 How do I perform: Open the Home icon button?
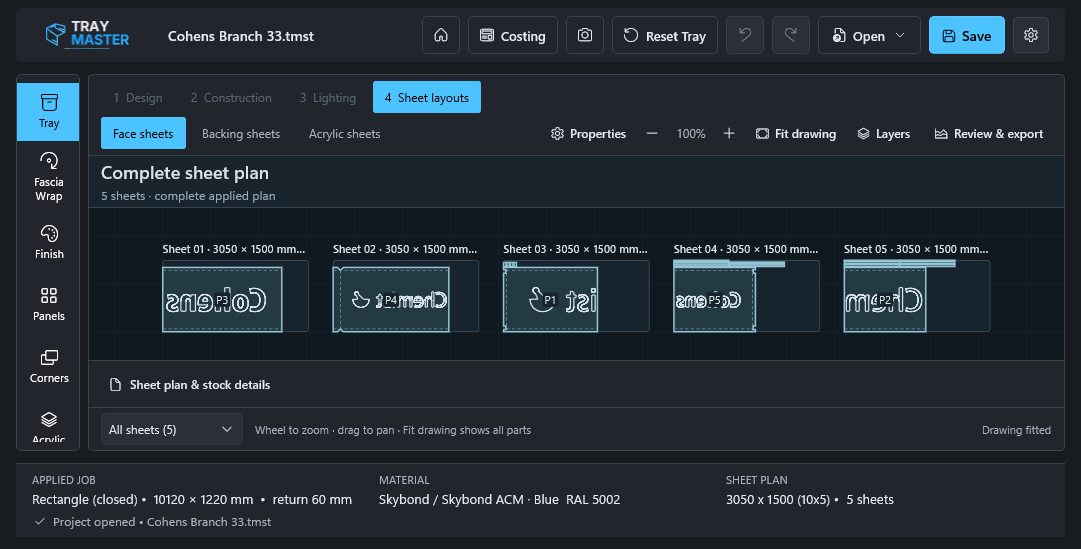[441, 35]
